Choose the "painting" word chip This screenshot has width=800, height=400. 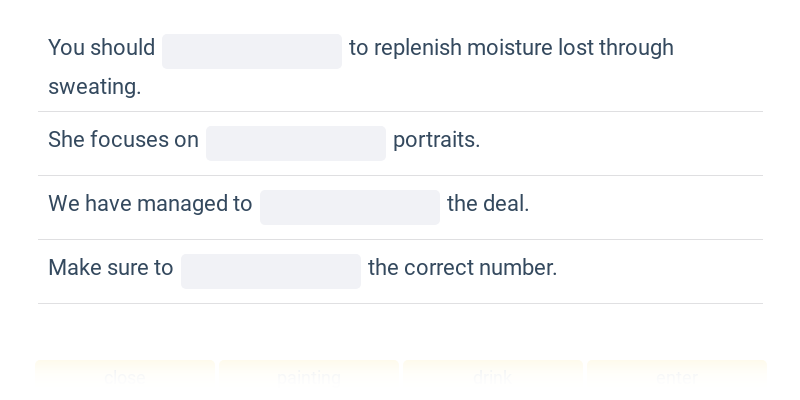(309, 378)
